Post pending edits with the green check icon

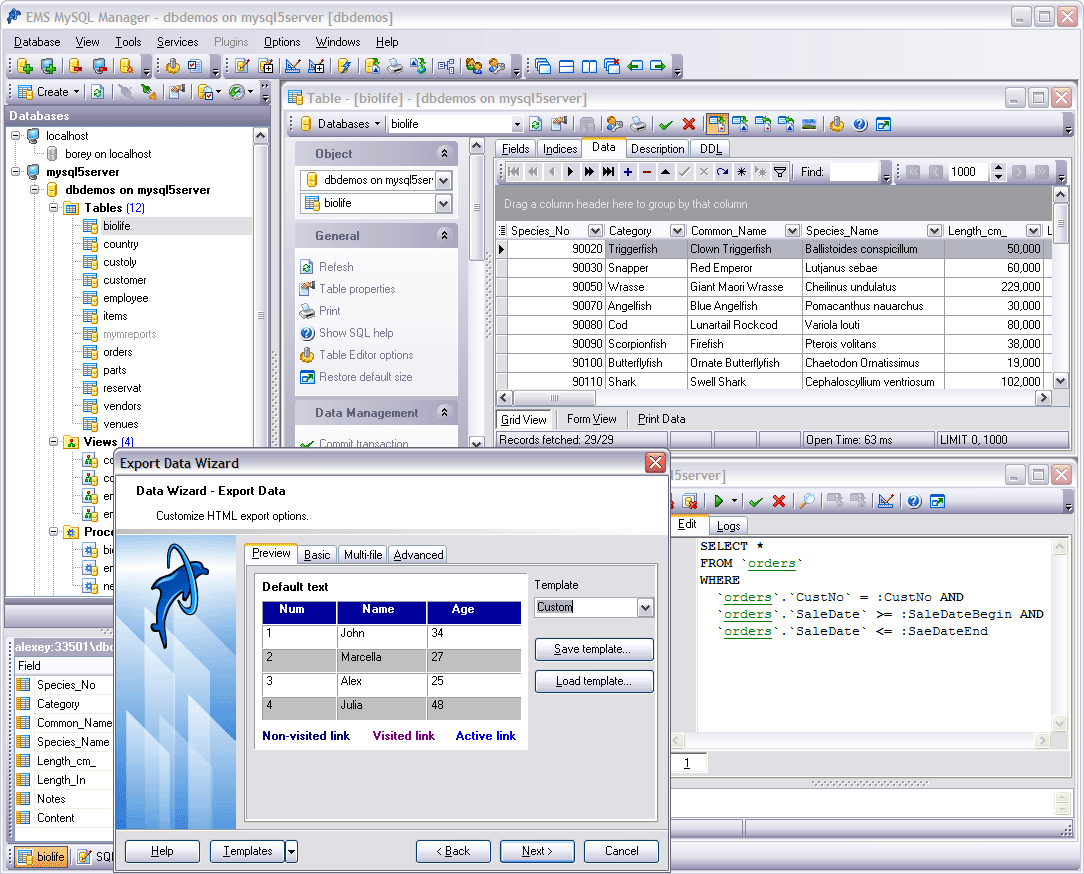point(665,123)
